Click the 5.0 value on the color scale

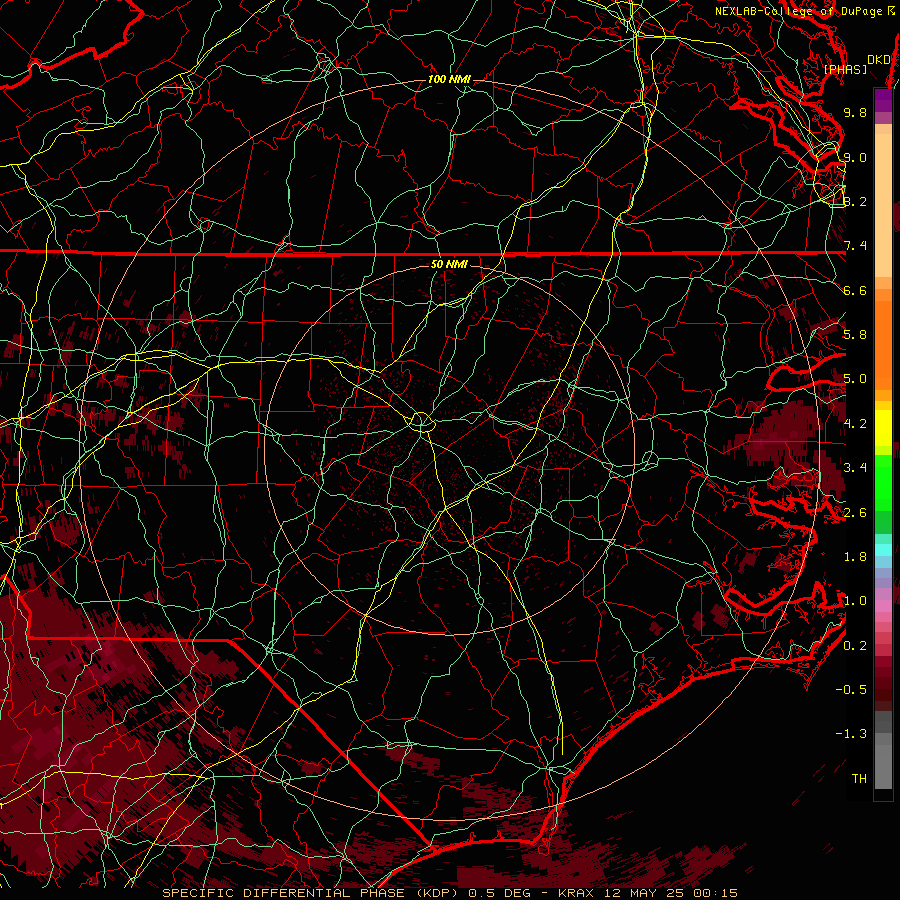[x=855, y=379]
